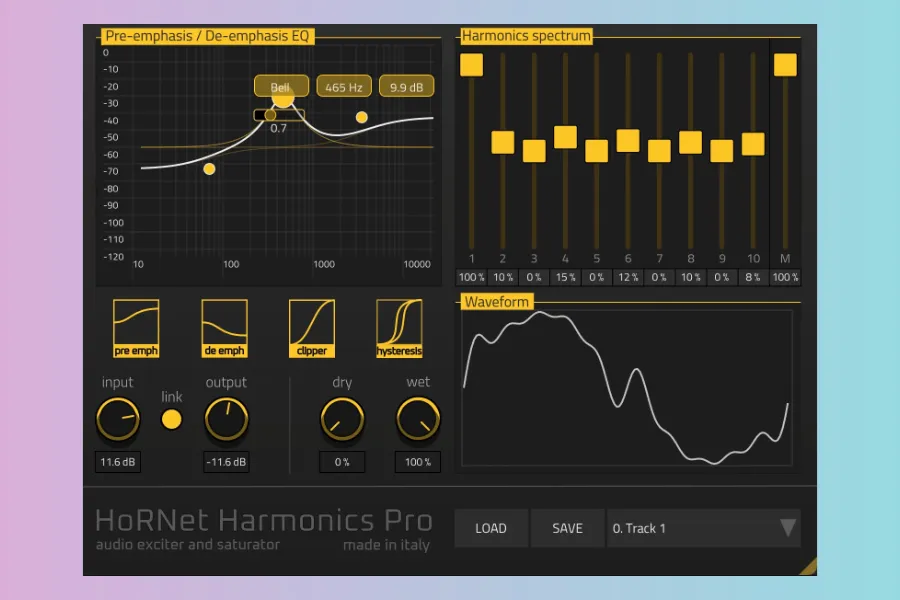Open the Track 1 preset dropdown arrow
The height and width of the screenshot is (600, 900).
pos(788,528)
